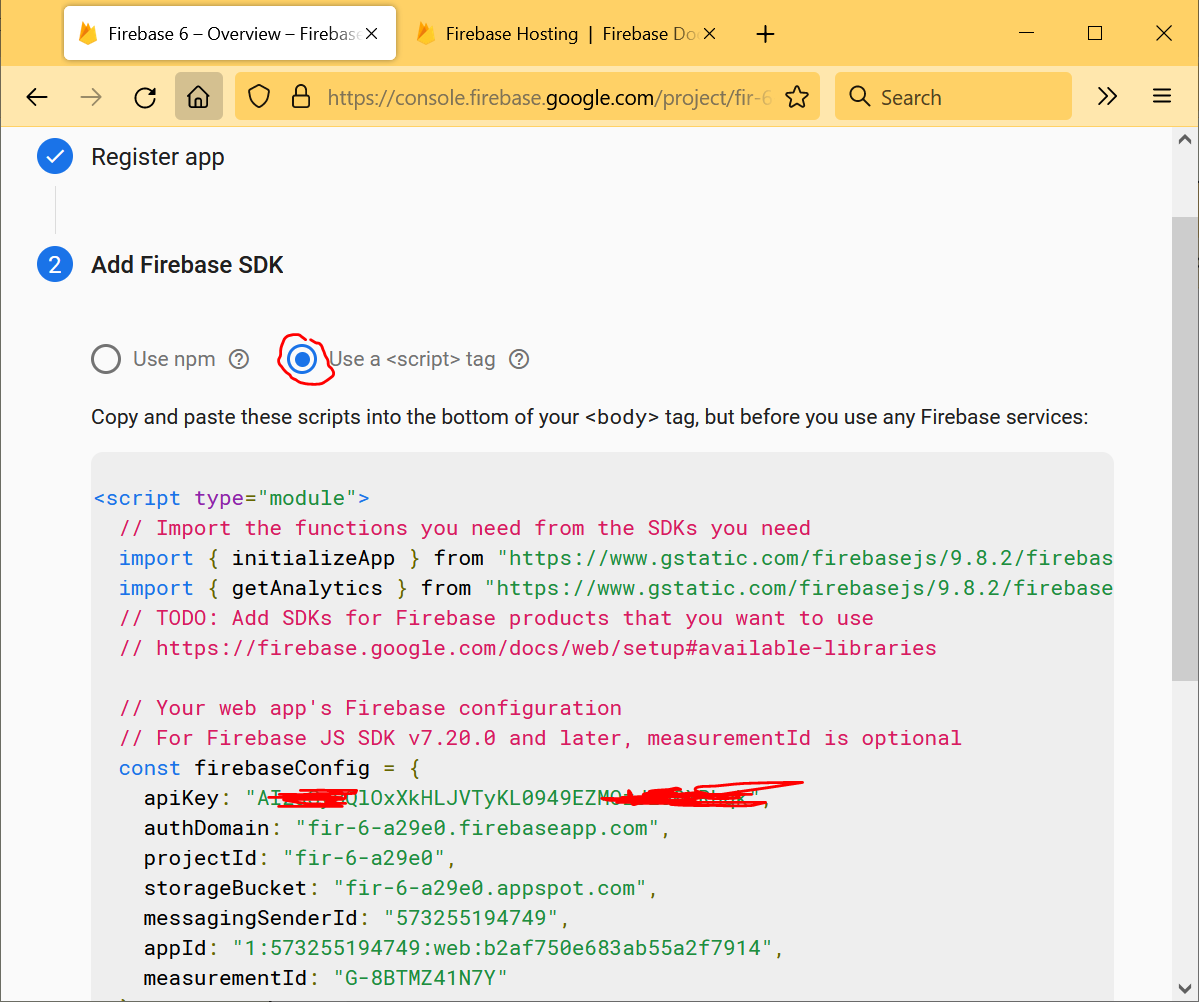
Task: Open the site padlock security info
Action: point(300,97)
